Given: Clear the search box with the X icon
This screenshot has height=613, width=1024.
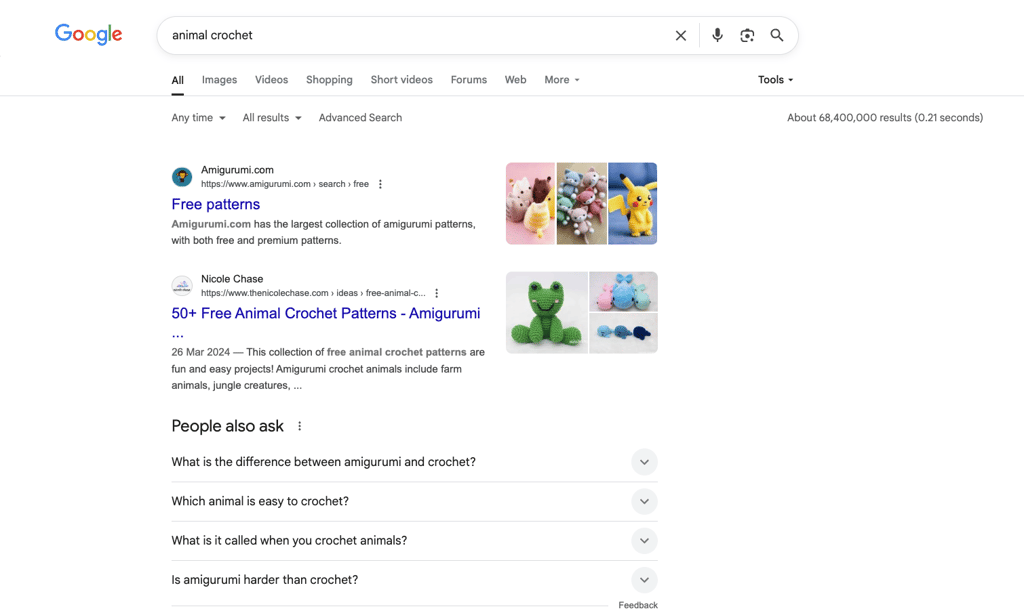Looking at the screenshot, I should point(680,35).
